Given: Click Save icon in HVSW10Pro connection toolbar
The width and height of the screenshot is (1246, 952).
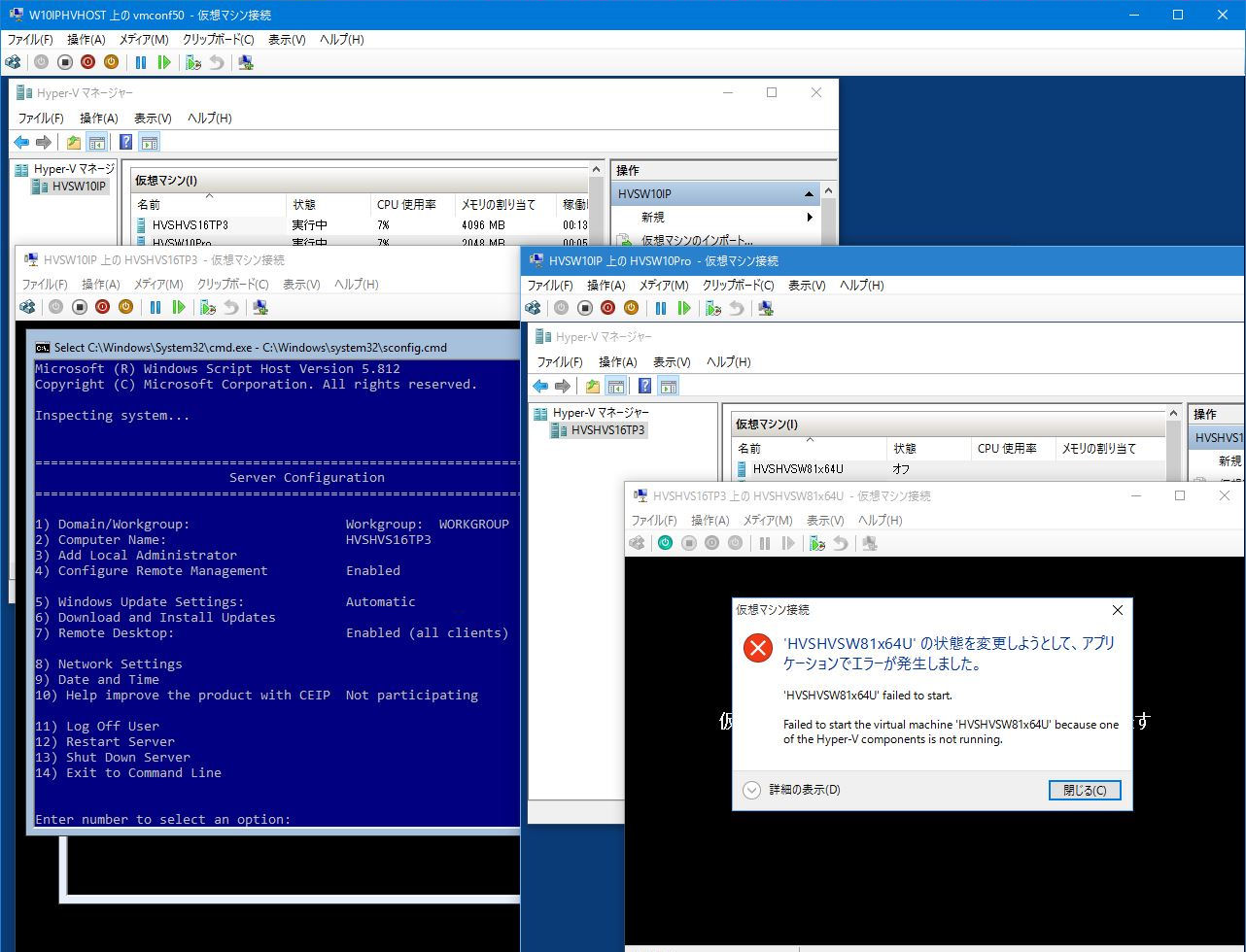Looking at the screenshot, I should [x=631, y=308].
